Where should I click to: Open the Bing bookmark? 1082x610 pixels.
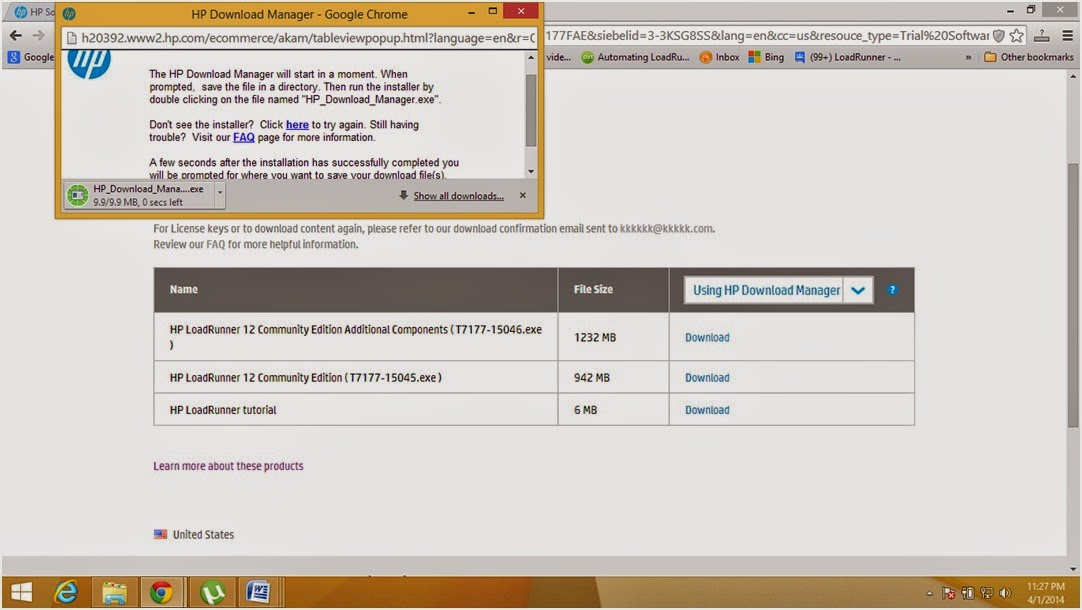767,57
